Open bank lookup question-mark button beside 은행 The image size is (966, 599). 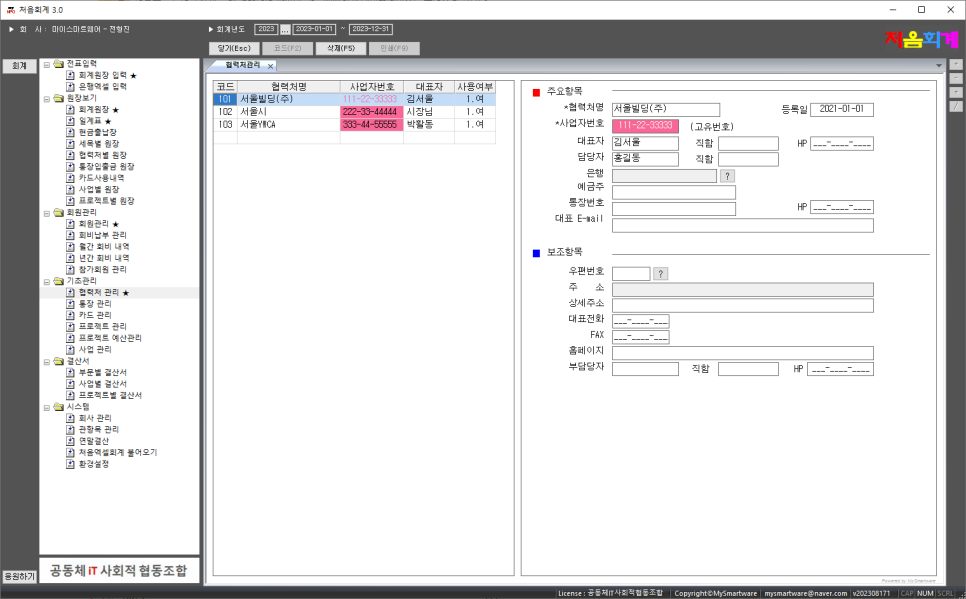coord(727,176)
